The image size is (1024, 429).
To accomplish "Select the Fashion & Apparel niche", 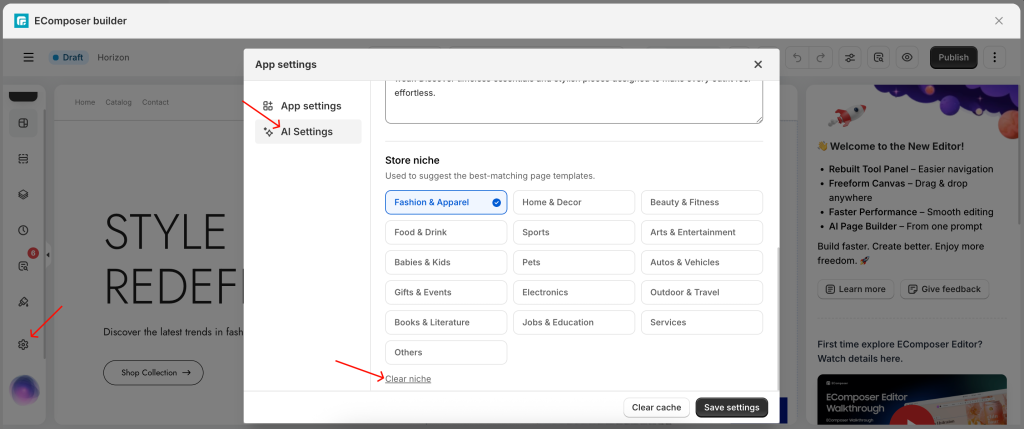I will [x=446, y=202].
